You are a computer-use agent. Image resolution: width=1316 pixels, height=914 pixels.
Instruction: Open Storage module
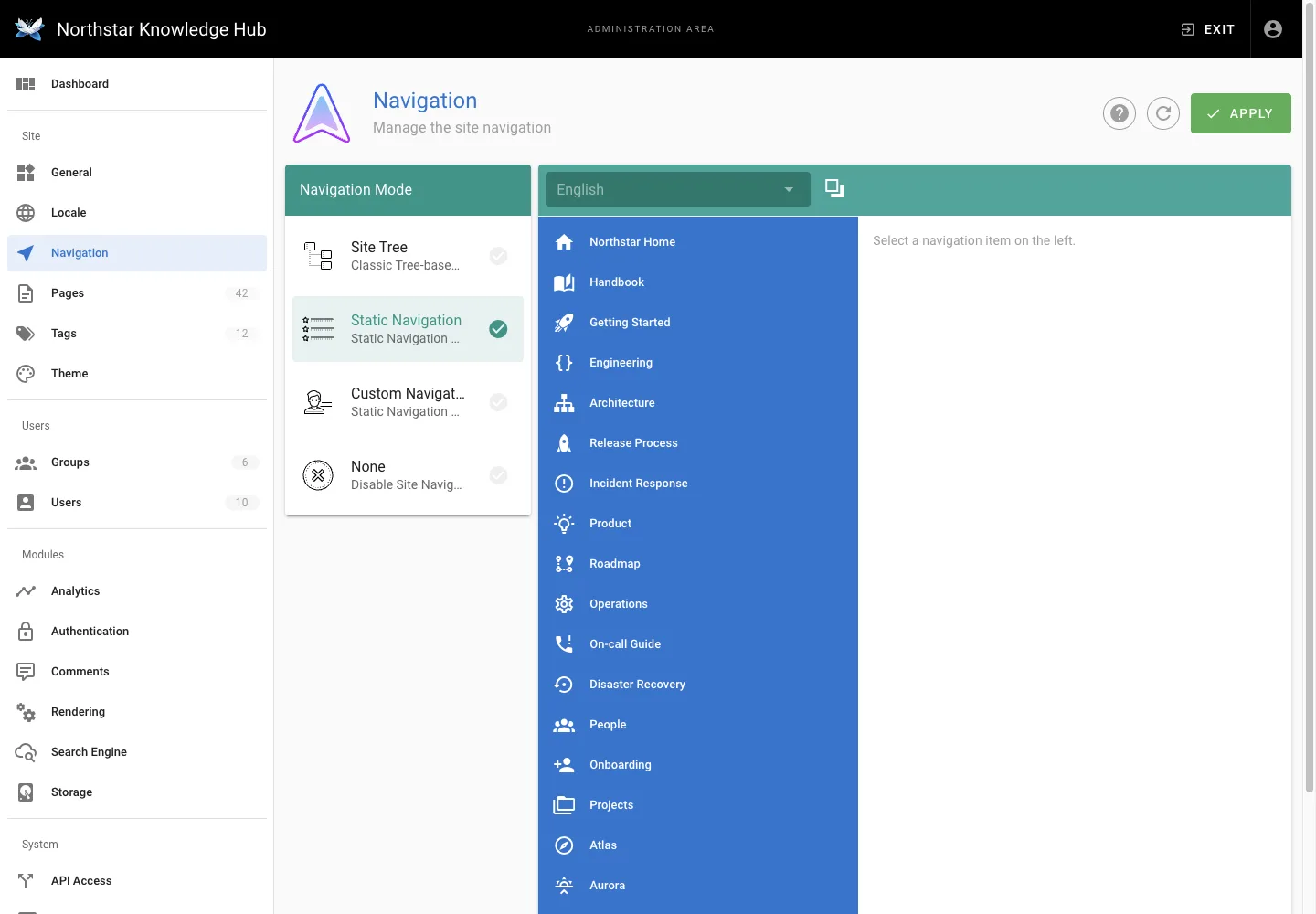[137, 792]
